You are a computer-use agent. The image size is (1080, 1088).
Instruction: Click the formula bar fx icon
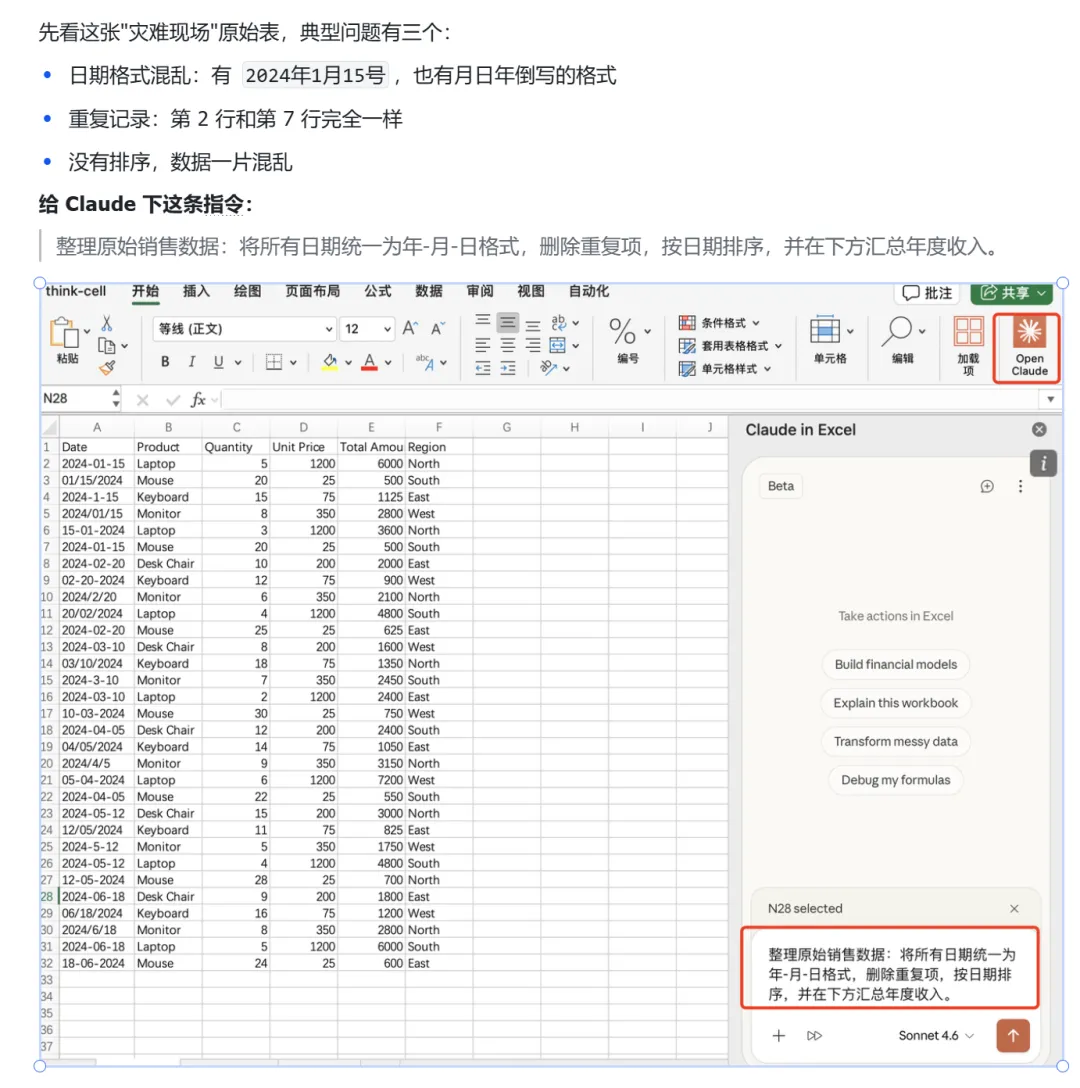[x=198, y=399]
